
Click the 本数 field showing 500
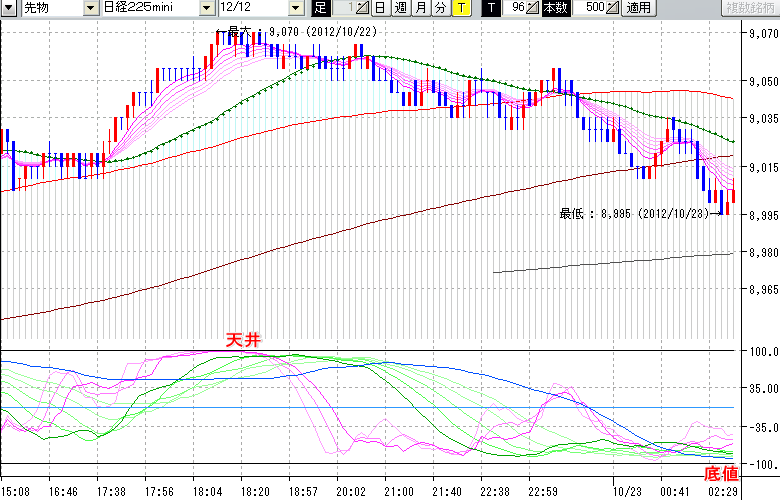click(x=588, y=8)
